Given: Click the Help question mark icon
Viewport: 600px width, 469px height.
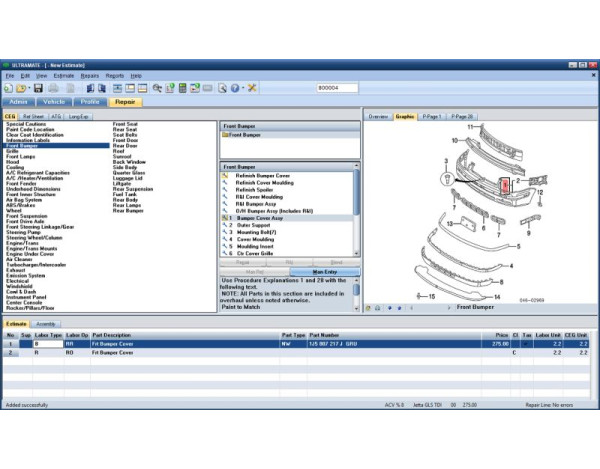Looking at the screenshot, I should (x=233, y=88).
